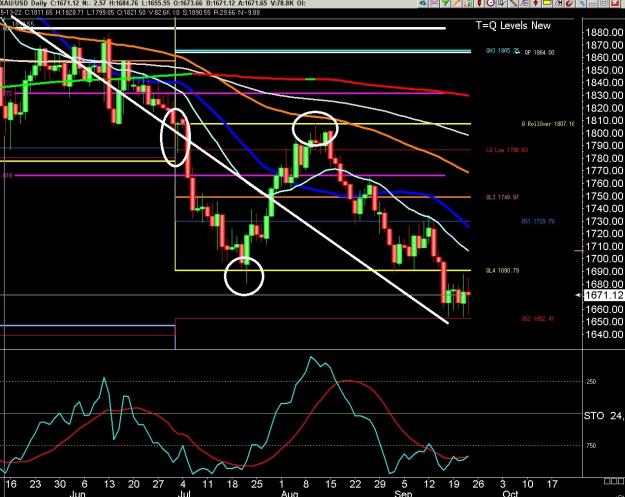Image resolution: width=625 pixels, height=497 pixels.
Task: Click the 1640.00 price axis label
Action: pos(604,334)
